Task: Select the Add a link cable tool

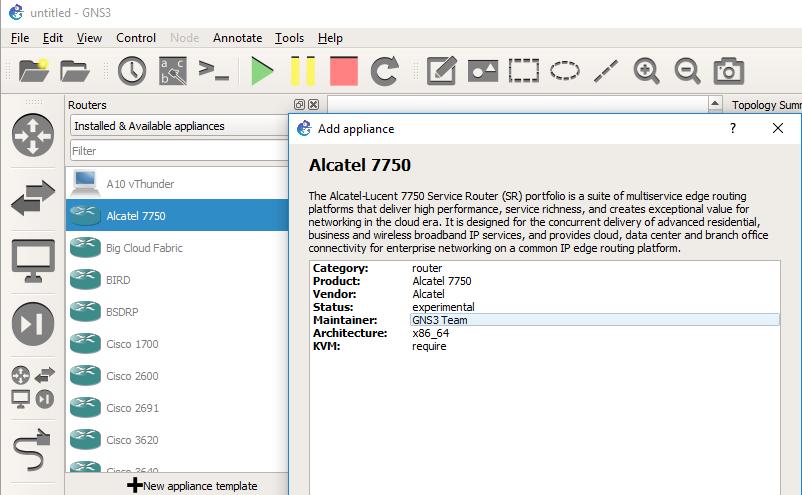Action: (33, 450)
